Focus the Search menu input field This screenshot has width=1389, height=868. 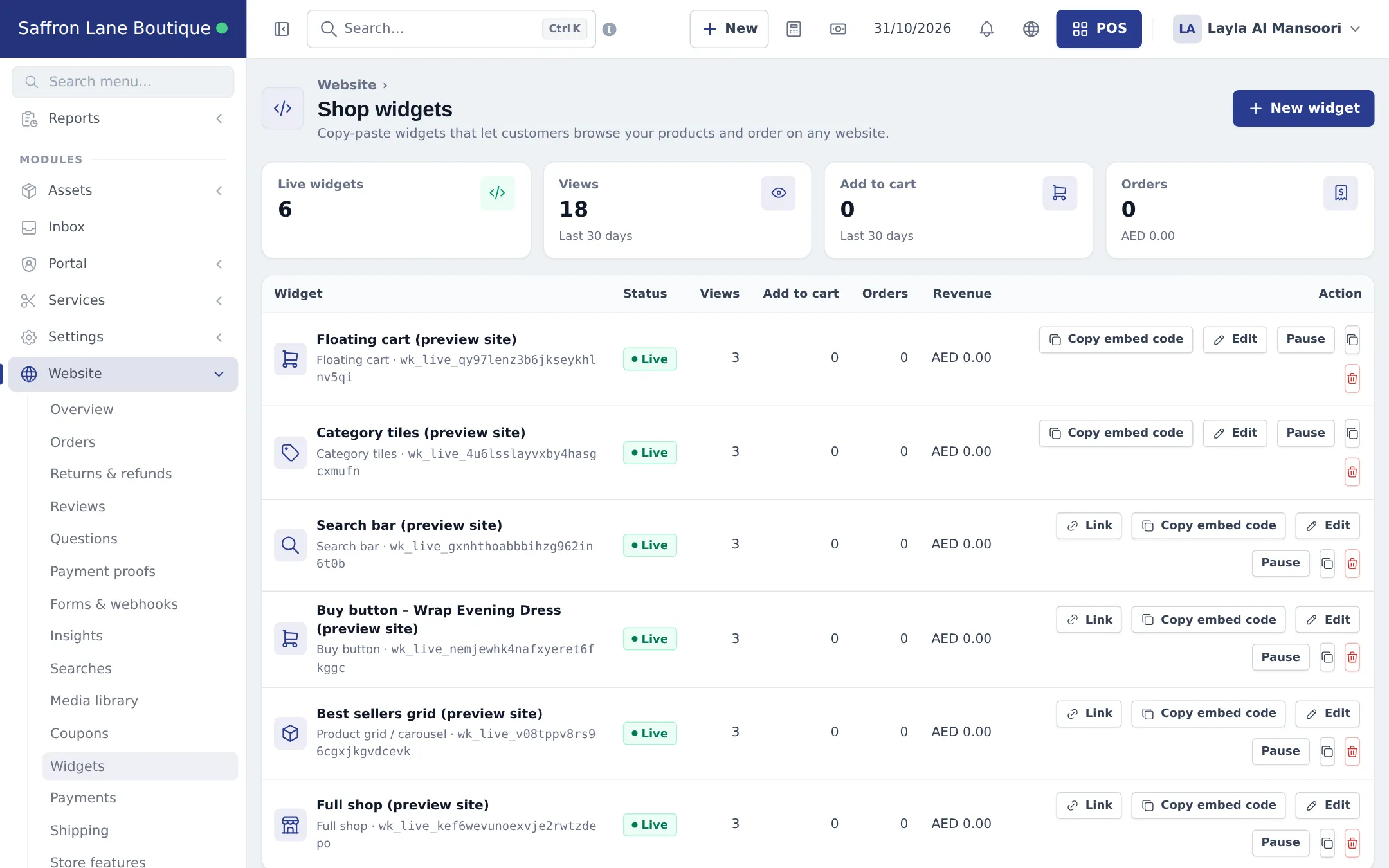pos(123,82)
